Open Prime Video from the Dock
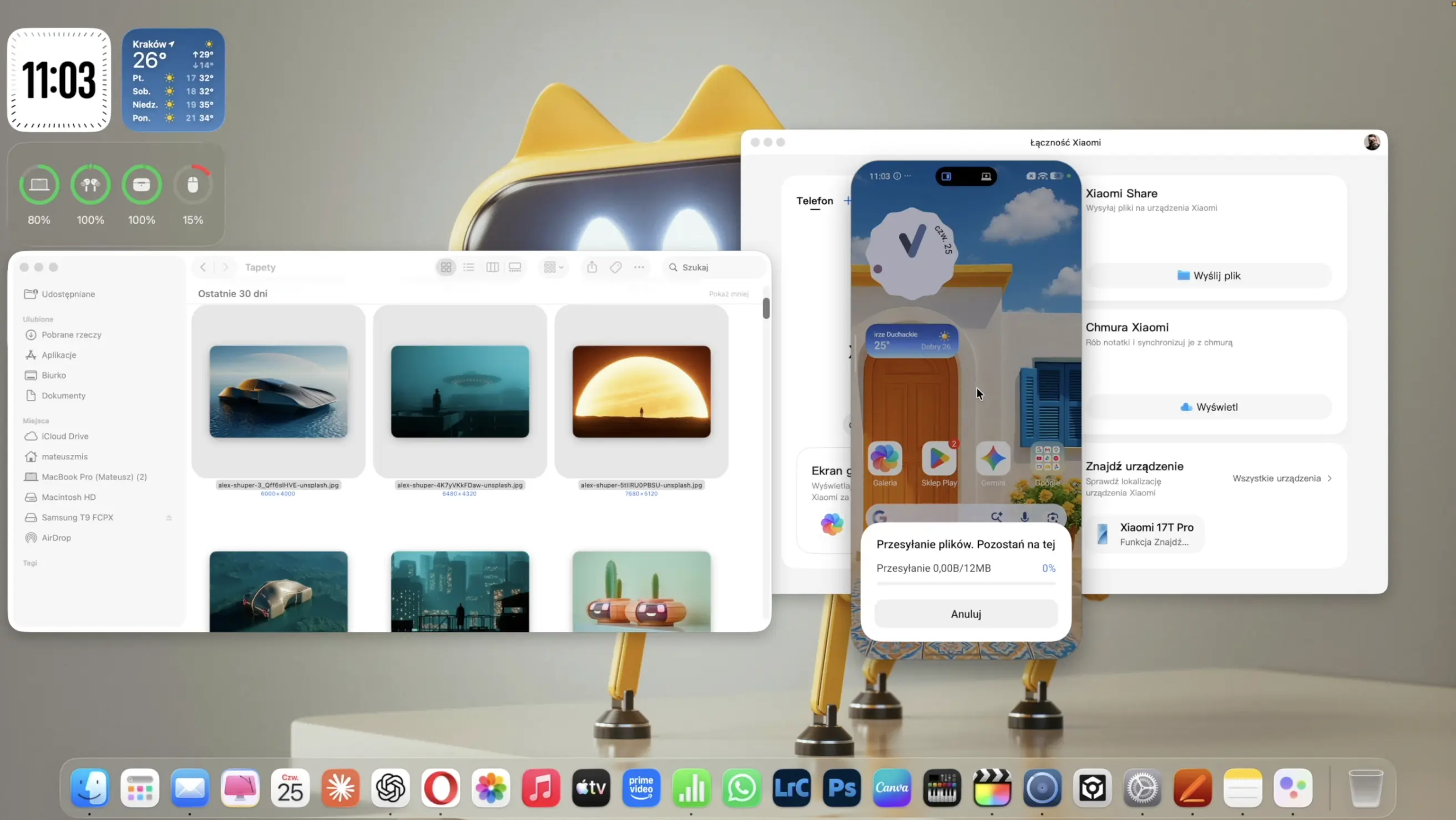 pyautogui.click(x=641, y=788)
